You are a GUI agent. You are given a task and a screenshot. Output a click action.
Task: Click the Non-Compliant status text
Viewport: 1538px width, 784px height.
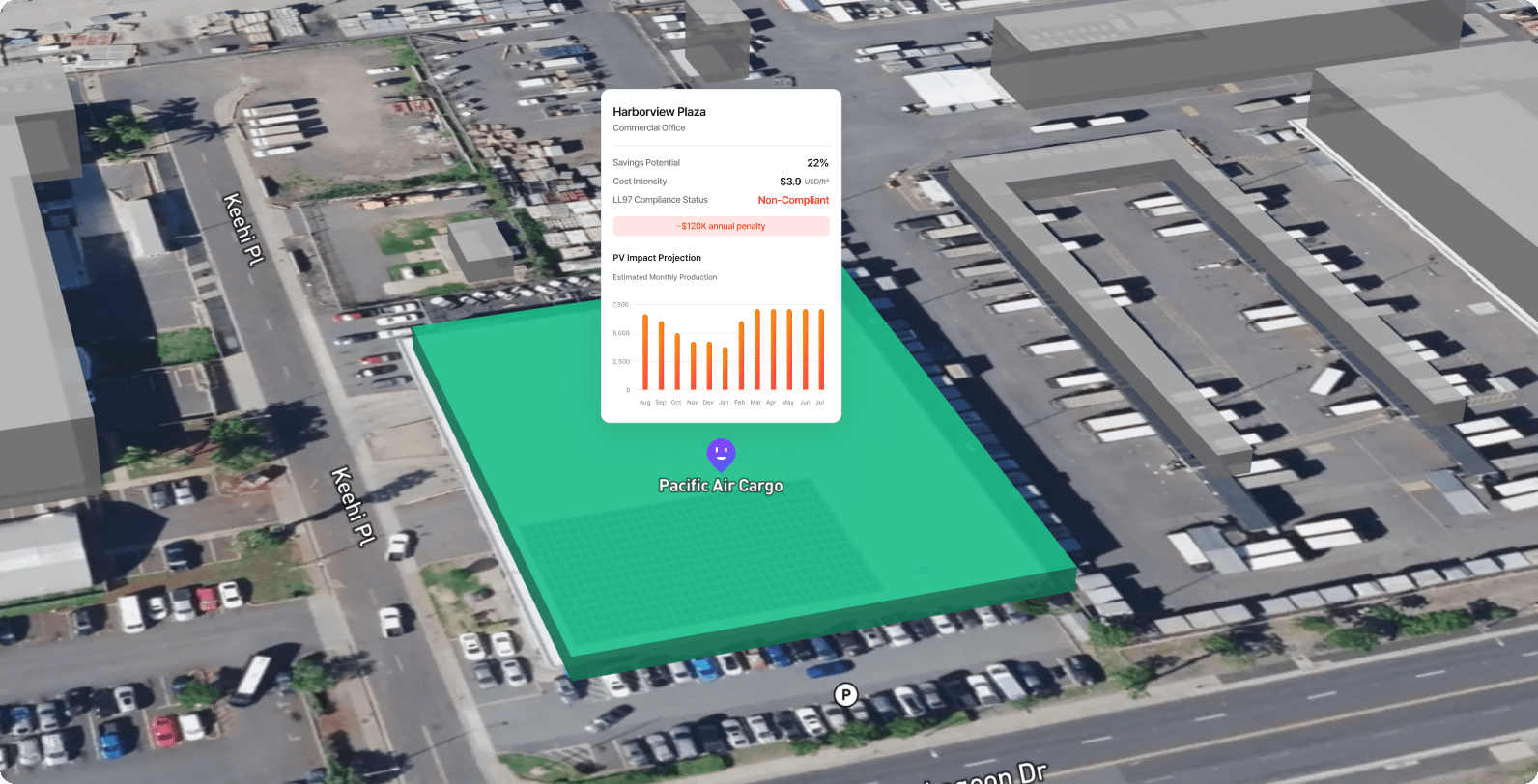[793, 200]
